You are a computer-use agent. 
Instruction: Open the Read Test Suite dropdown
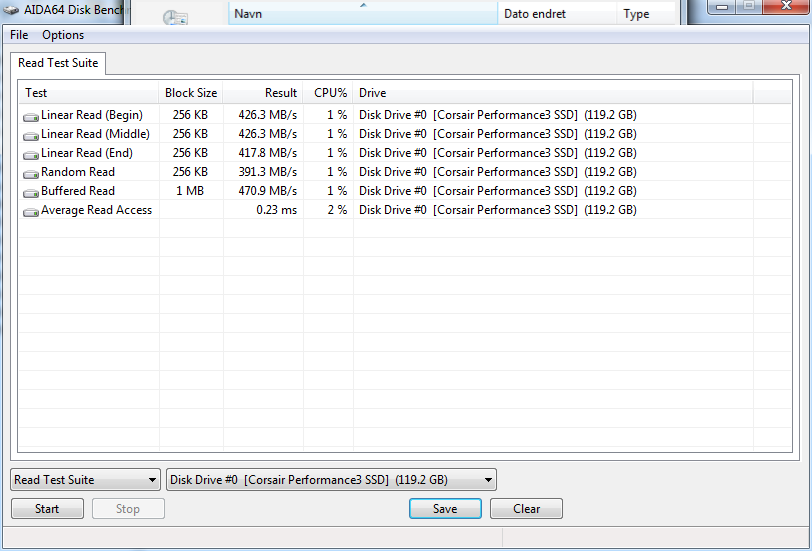coord(85,480)
